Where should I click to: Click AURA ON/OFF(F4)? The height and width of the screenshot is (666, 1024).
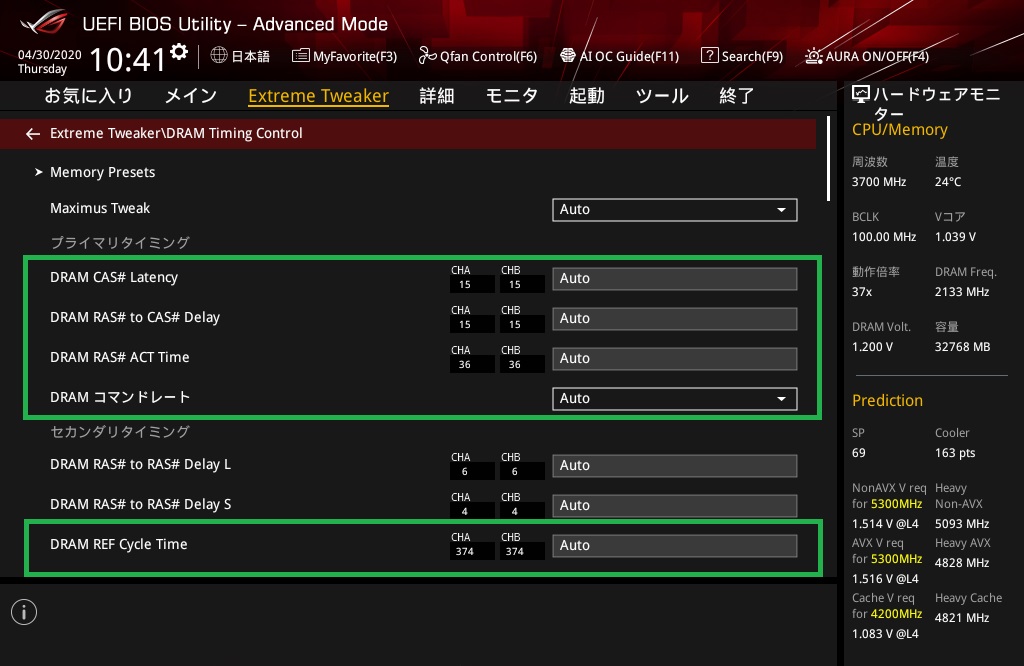click(x=877, y=56)
